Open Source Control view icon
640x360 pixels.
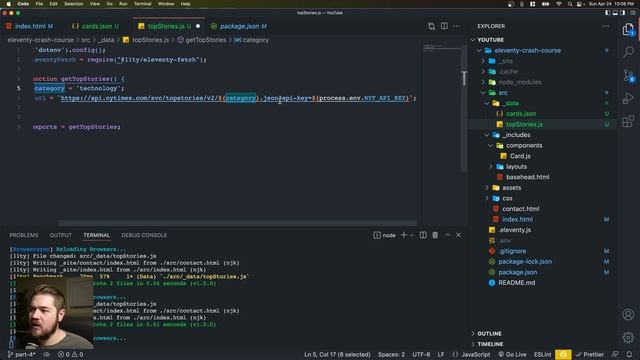pos(628,75)
